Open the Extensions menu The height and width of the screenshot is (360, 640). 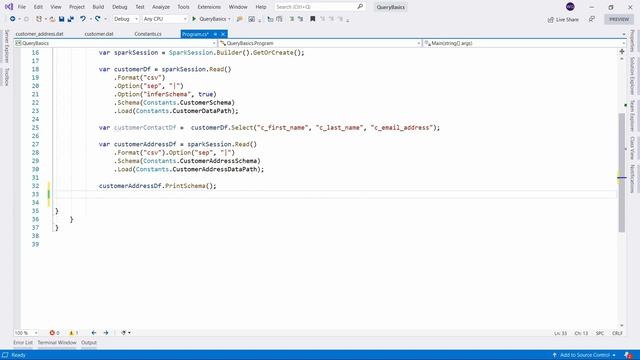tap(209, 7)
